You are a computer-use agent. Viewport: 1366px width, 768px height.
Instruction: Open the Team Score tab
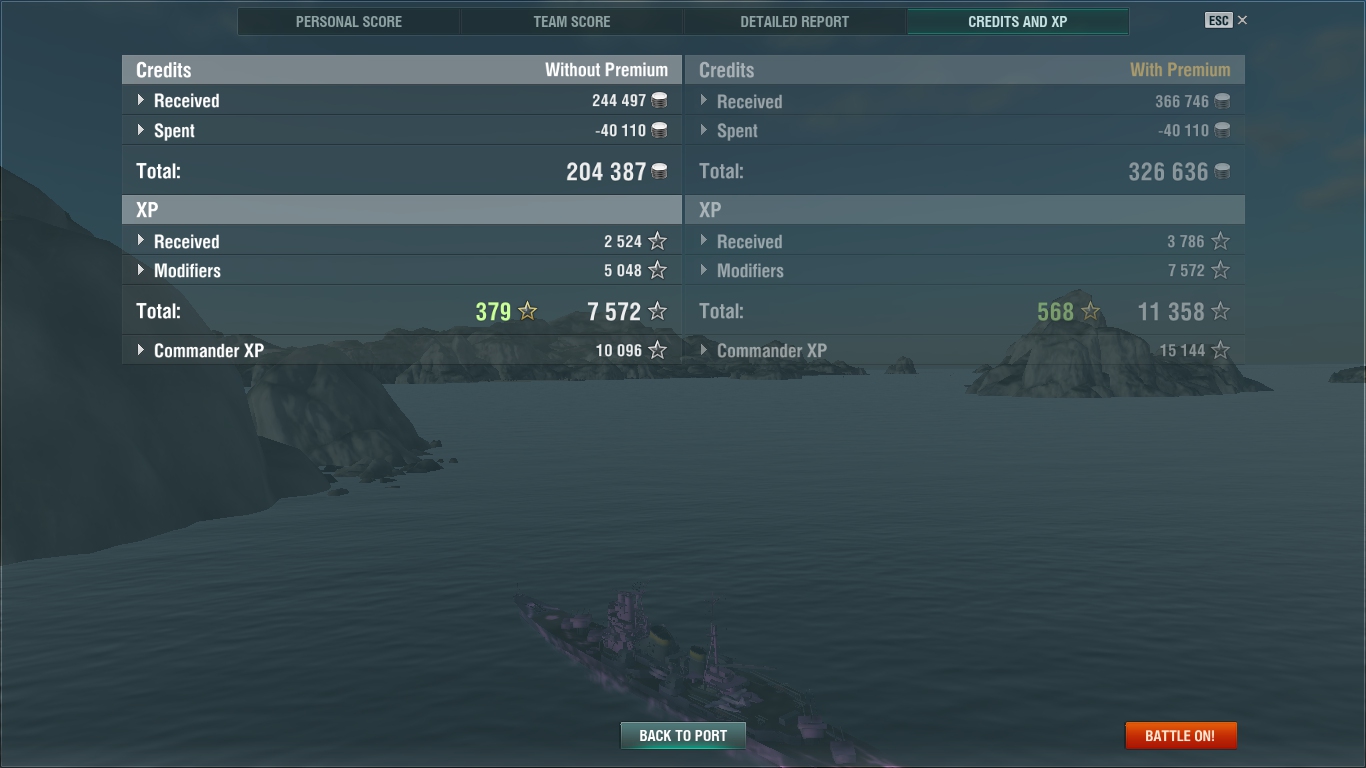point(572,21)
